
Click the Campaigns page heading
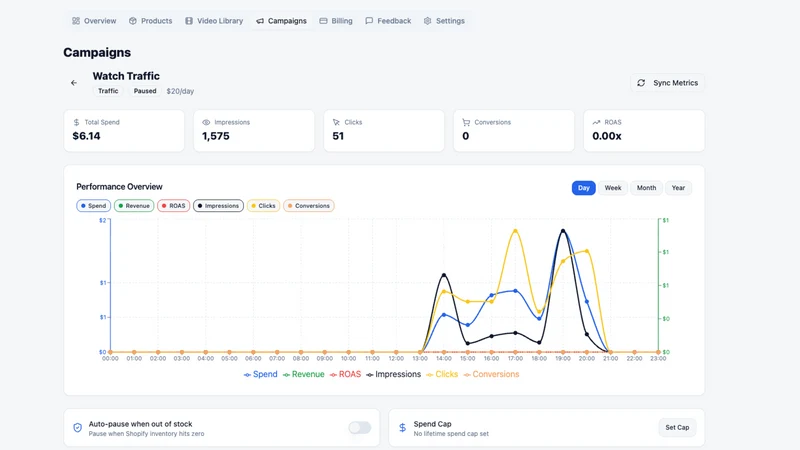[97, 53]
